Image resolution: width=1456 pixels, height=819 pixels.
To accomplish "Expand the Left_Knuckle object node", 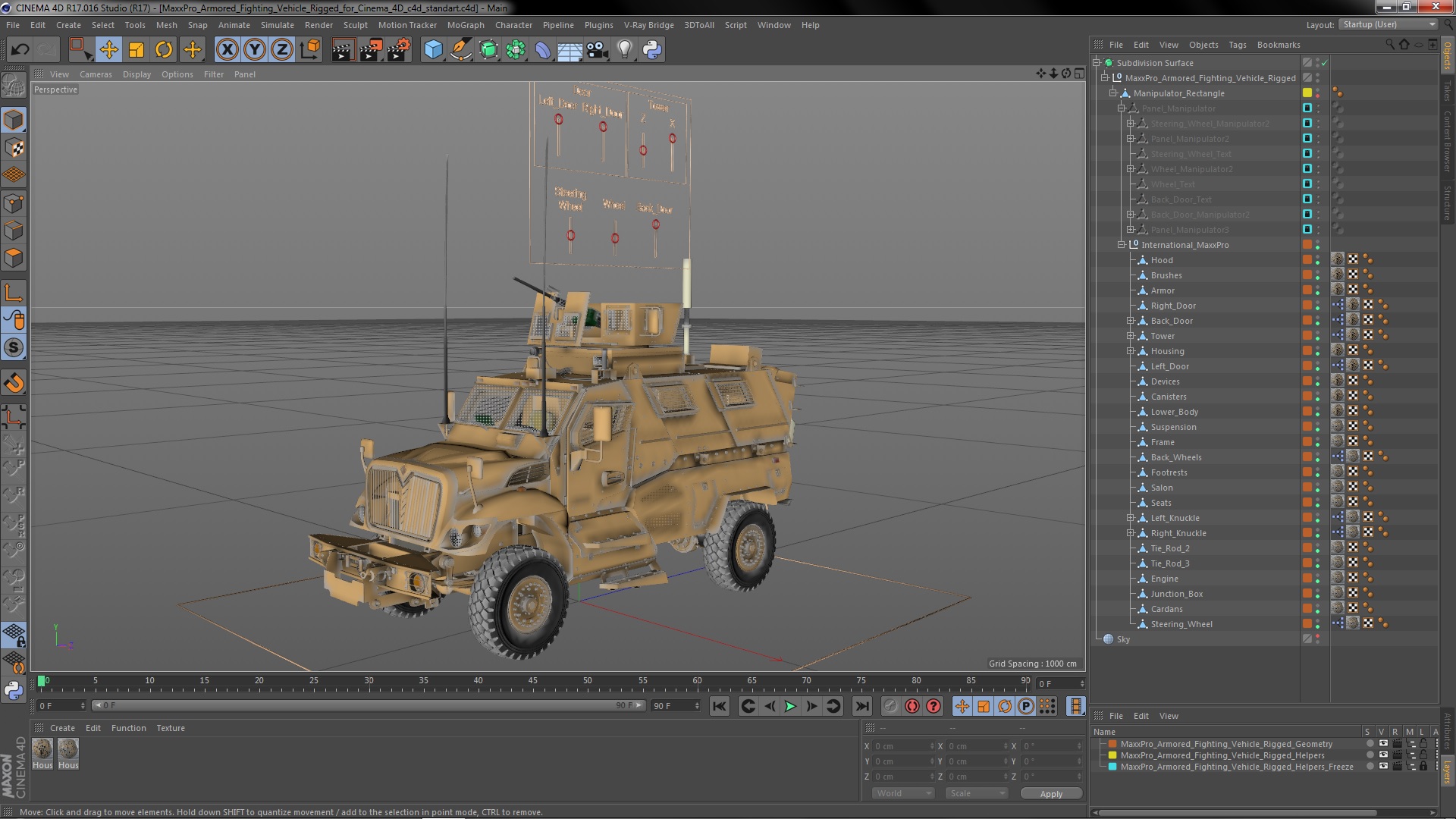I will click(1130, 518).
